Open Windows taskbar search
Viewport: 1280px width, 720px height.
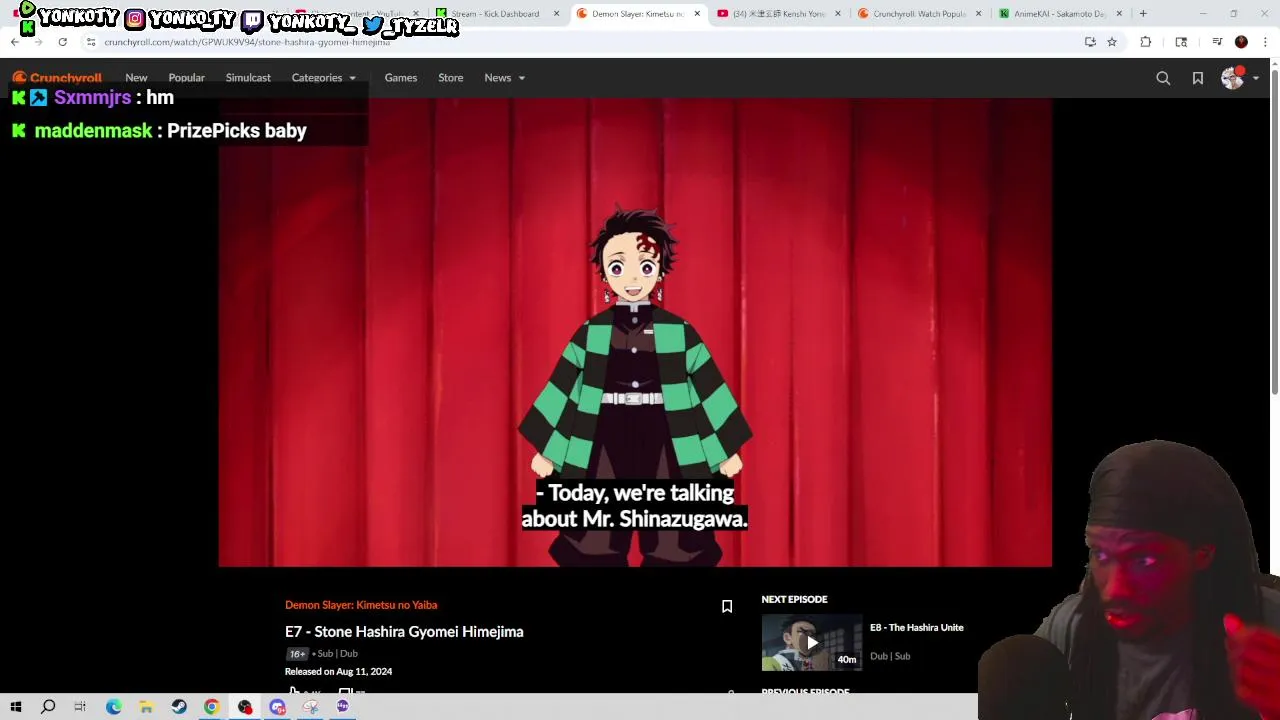(48, 707)
